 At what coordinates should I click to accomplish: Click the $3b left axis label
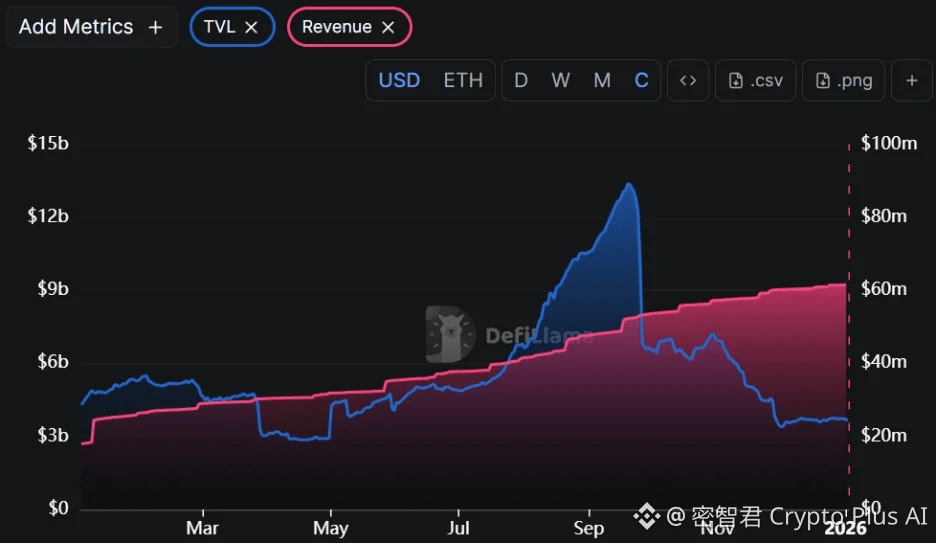click(53, 435)
